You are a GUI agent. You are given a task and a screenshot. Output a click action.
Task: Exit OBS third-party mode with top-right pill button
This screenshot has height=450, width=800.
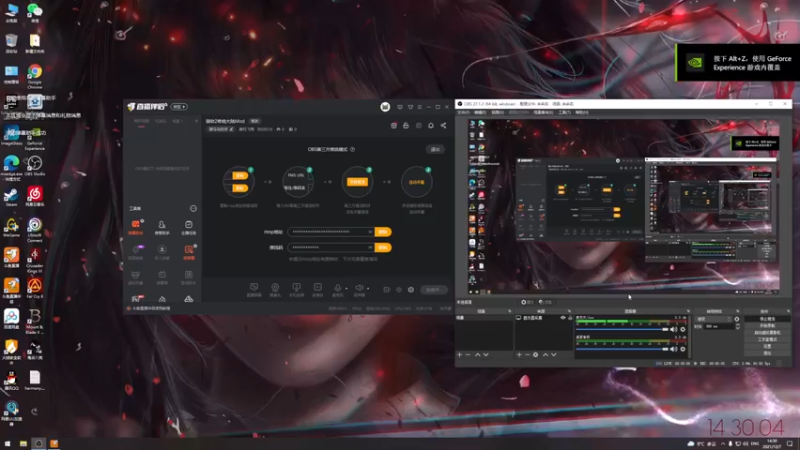435,149
